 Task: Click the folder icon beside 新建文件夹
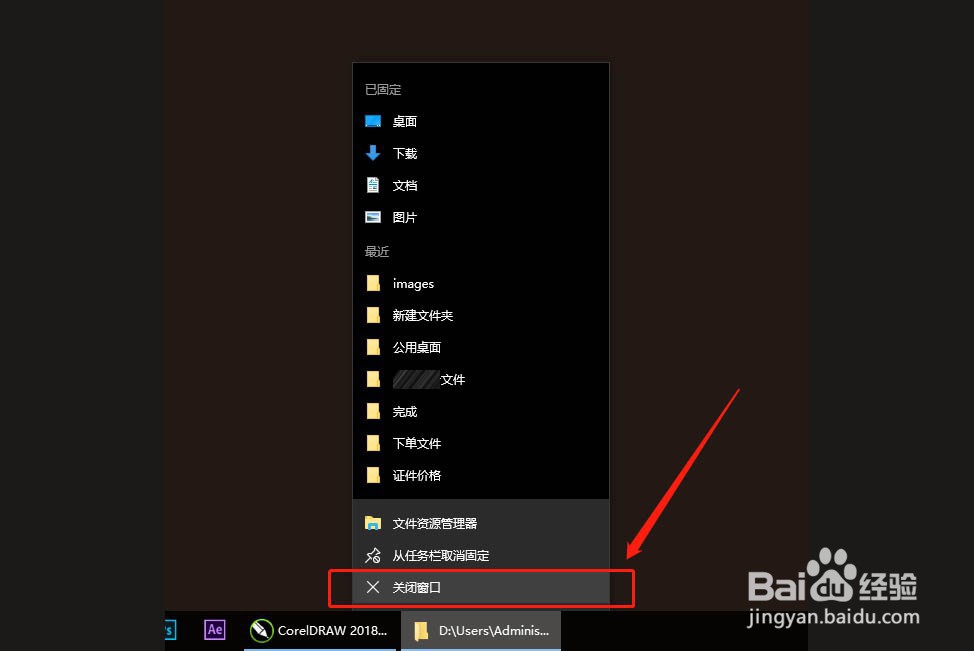point(373,315)
